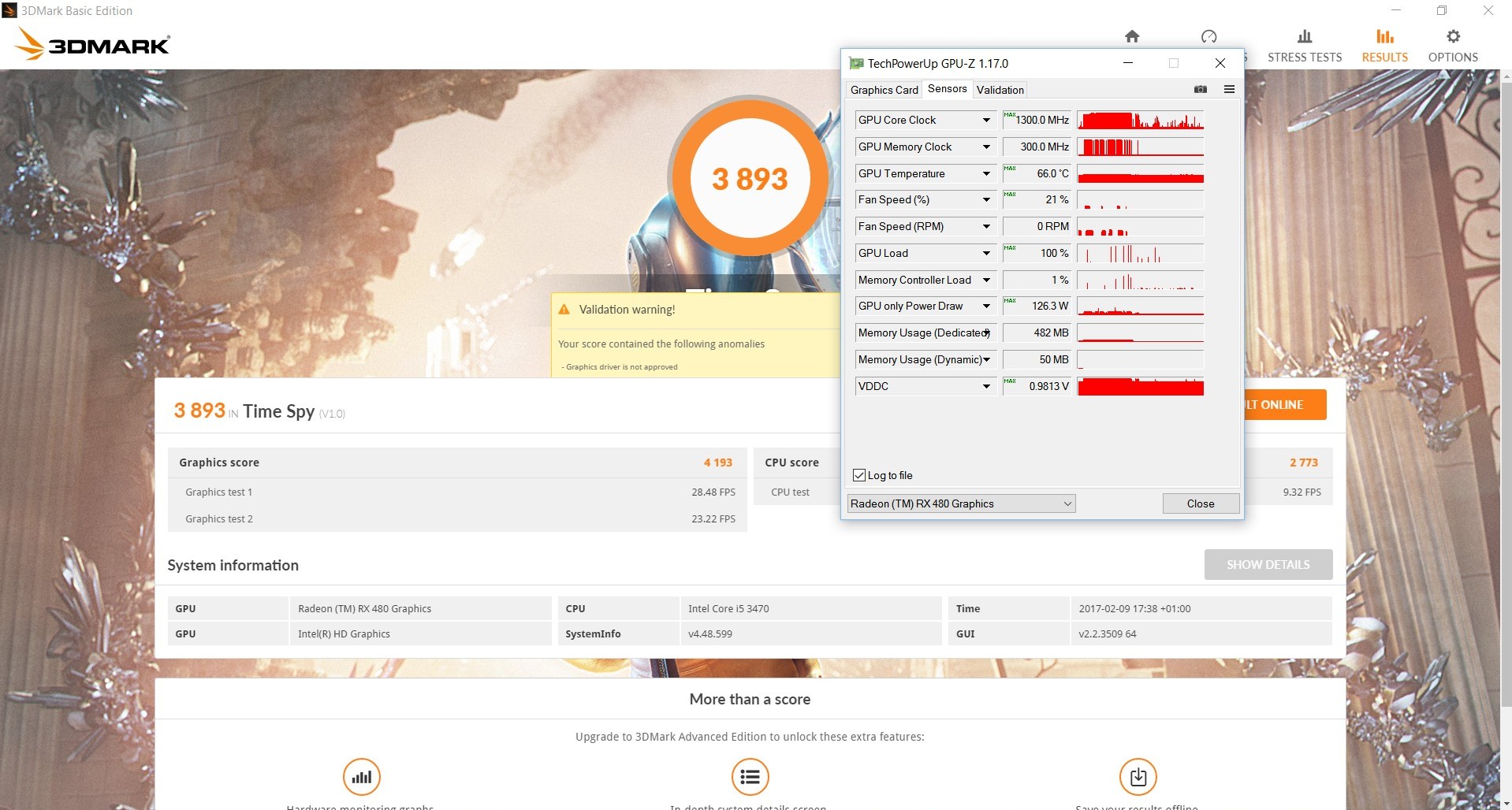Expand the GPU Load sensor dropdown

tap(986, 253)
